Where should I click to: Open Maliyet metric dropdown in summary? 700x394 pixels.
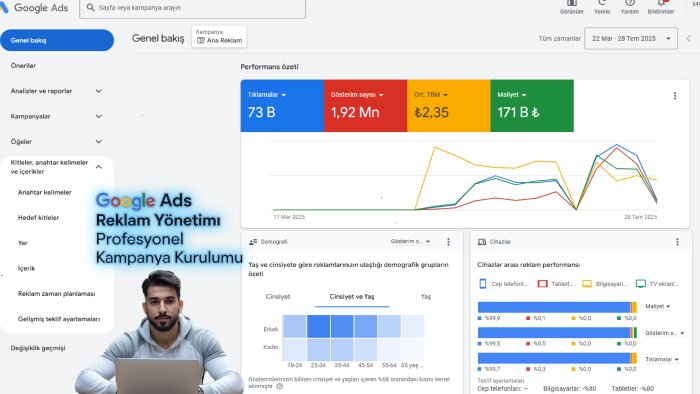click(x=512, y=95)
